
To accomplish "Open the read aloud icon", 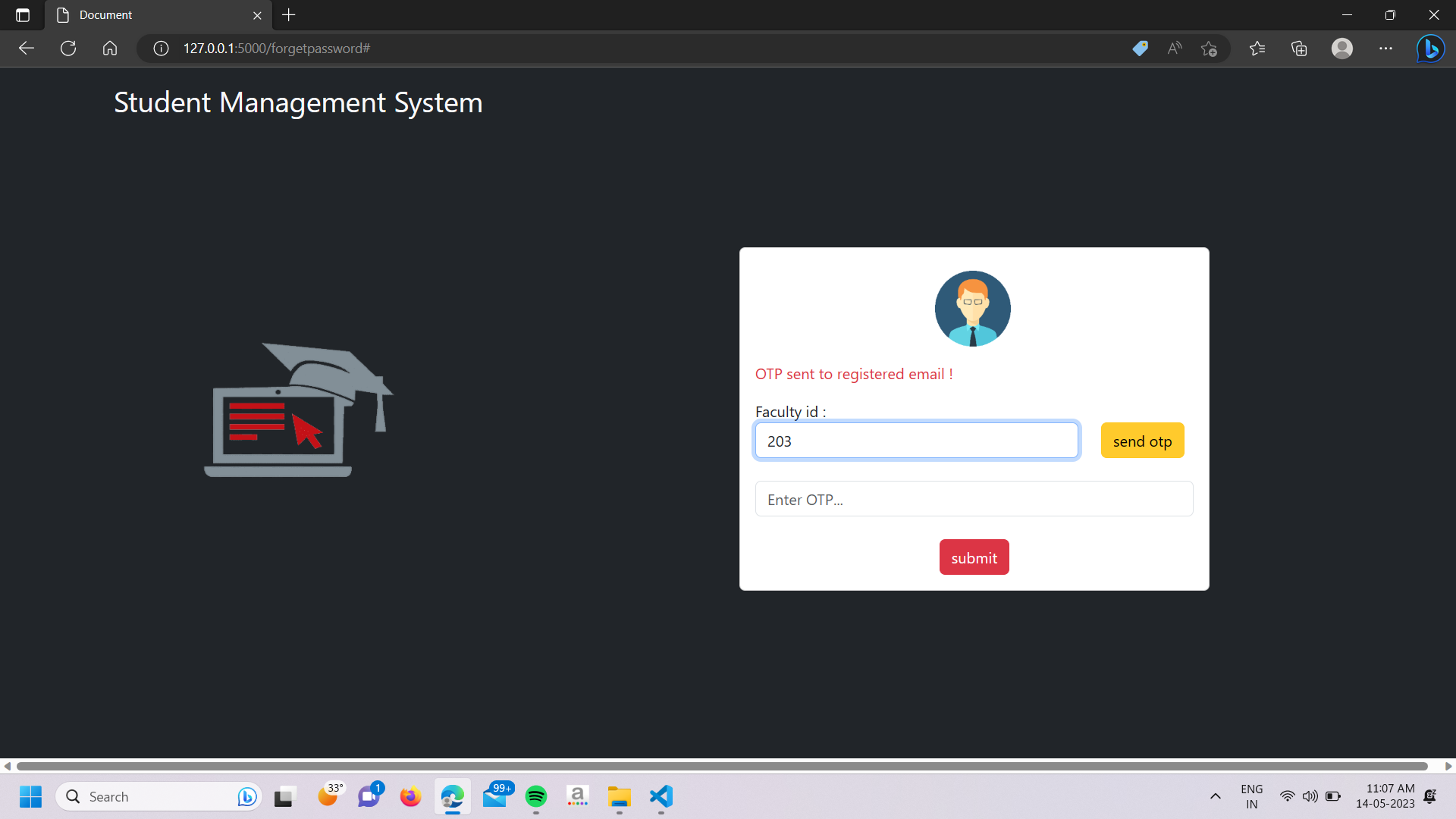I will pyautogui.click(x=1173, y=48).
